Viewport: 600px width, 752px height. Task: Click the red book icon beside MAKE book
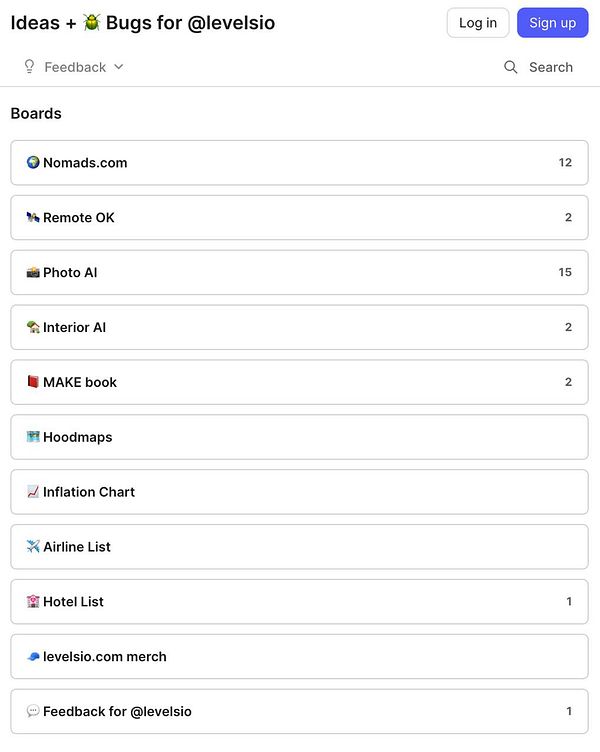33,382
